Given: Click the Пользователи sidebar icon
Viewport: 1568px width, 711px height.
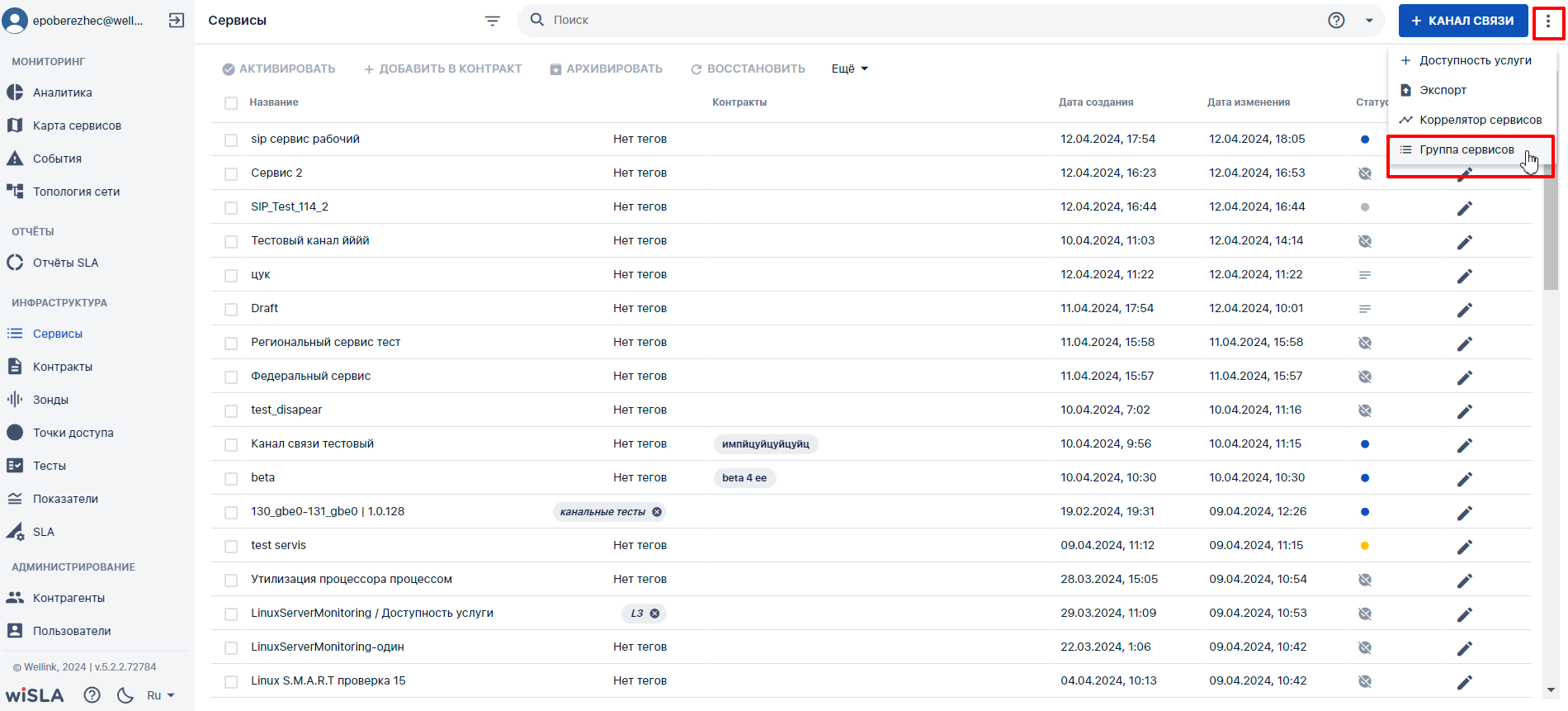Looking at the screenshot, I should click(x=15, y=631).
